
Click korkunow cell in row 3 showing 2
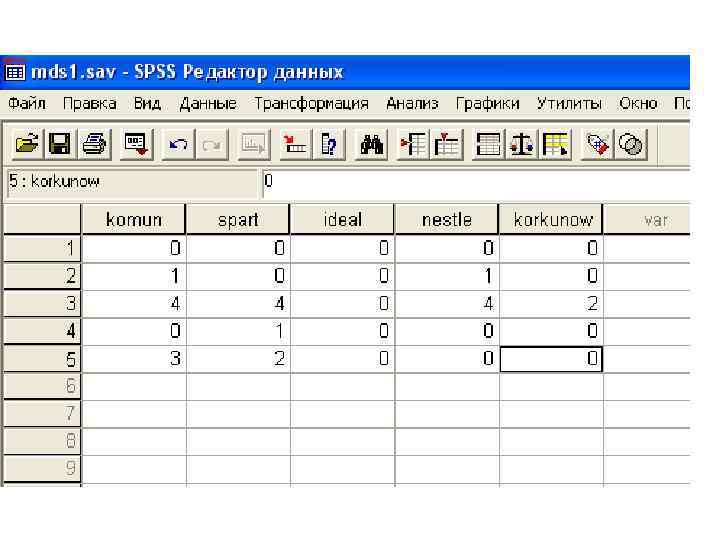click(551, 304)
